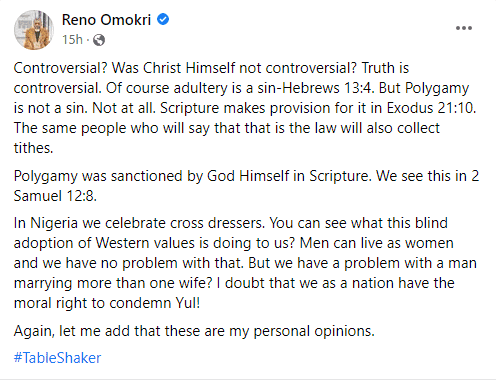The image size is (496, 383).
Task: Click the word tithes in post
Action: pyautogui.click(x=33, y=148)
